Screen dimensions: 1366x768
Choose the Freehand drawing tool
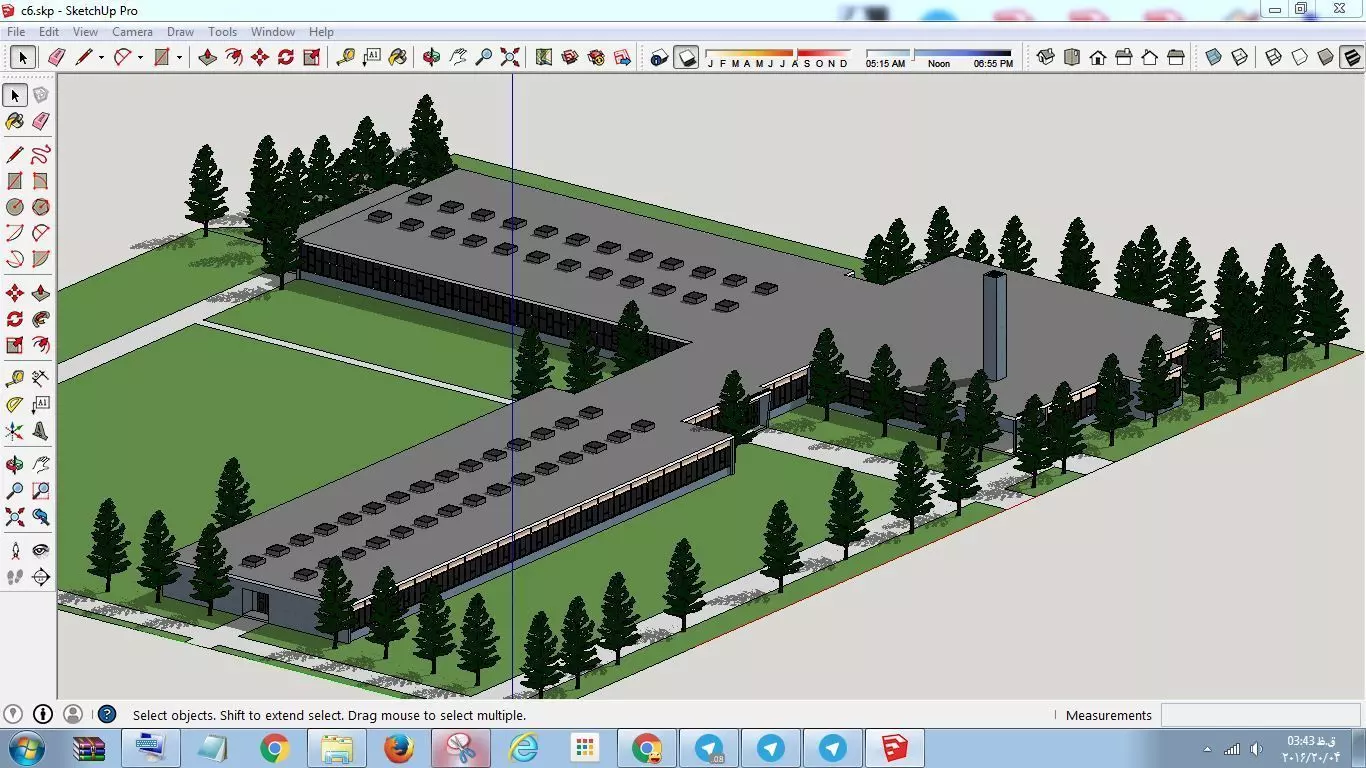[x=40, y=155]
